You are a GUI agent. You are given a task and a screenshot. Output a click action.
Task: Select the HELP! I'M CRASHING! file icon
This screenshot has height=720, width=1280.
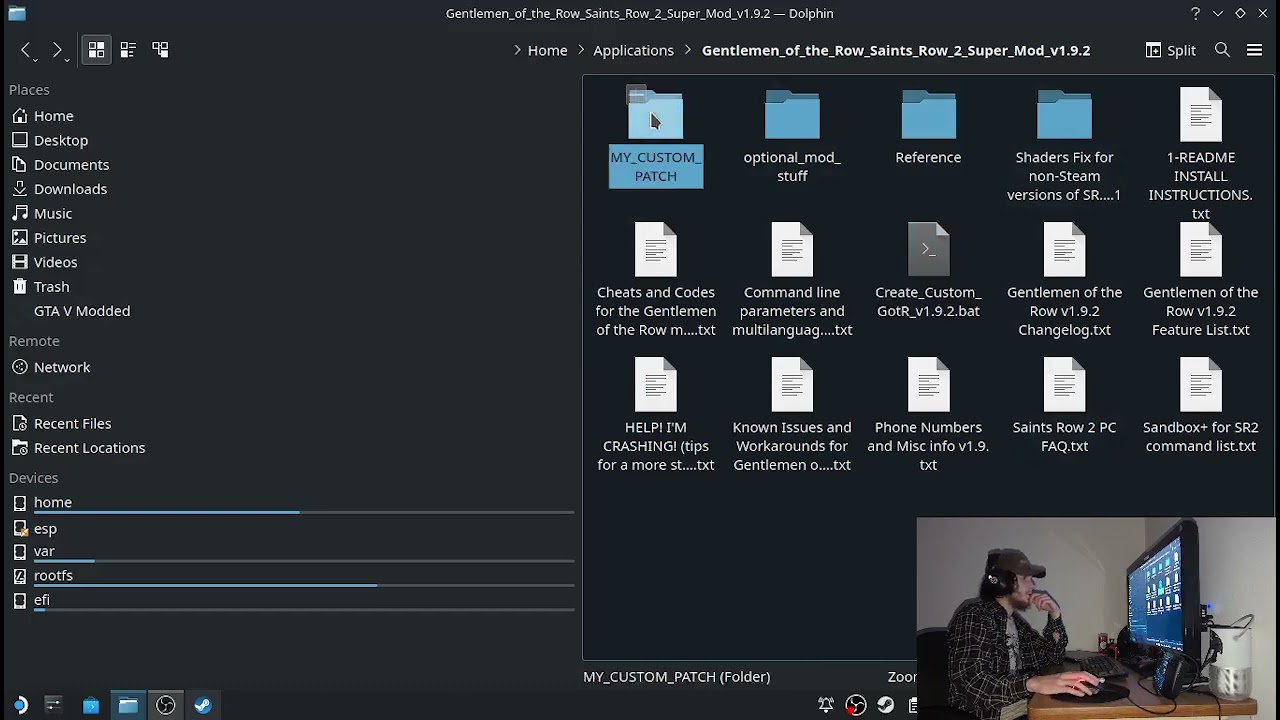656,384
